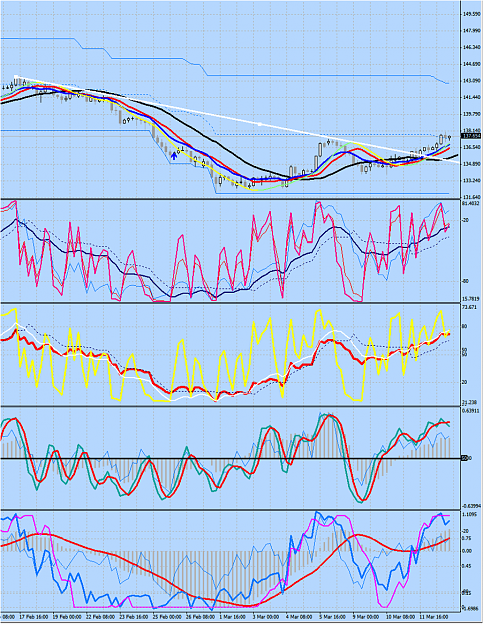Click the 147.990 price axis label

pyautogui.click(x=472, y=31)
